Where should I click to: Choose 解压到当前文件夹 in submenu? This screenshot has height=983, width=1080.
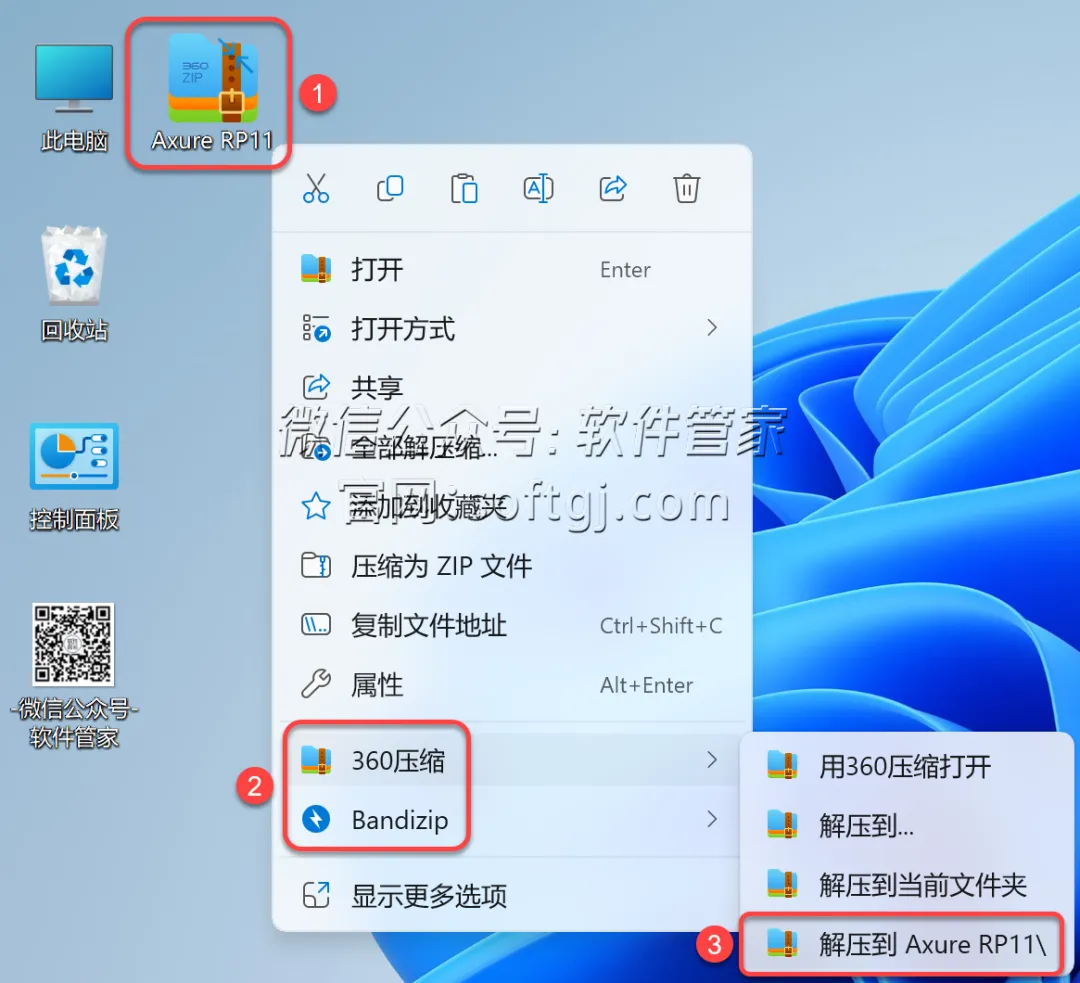click(904, 884)
